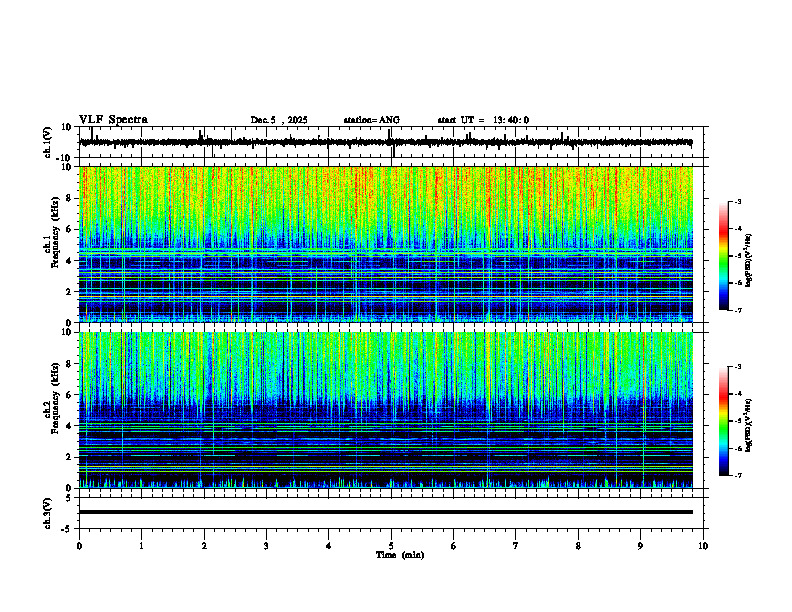Click inside the ch.1 spectrogram panel
Screen dimensions: 792x612
point(386,244)
